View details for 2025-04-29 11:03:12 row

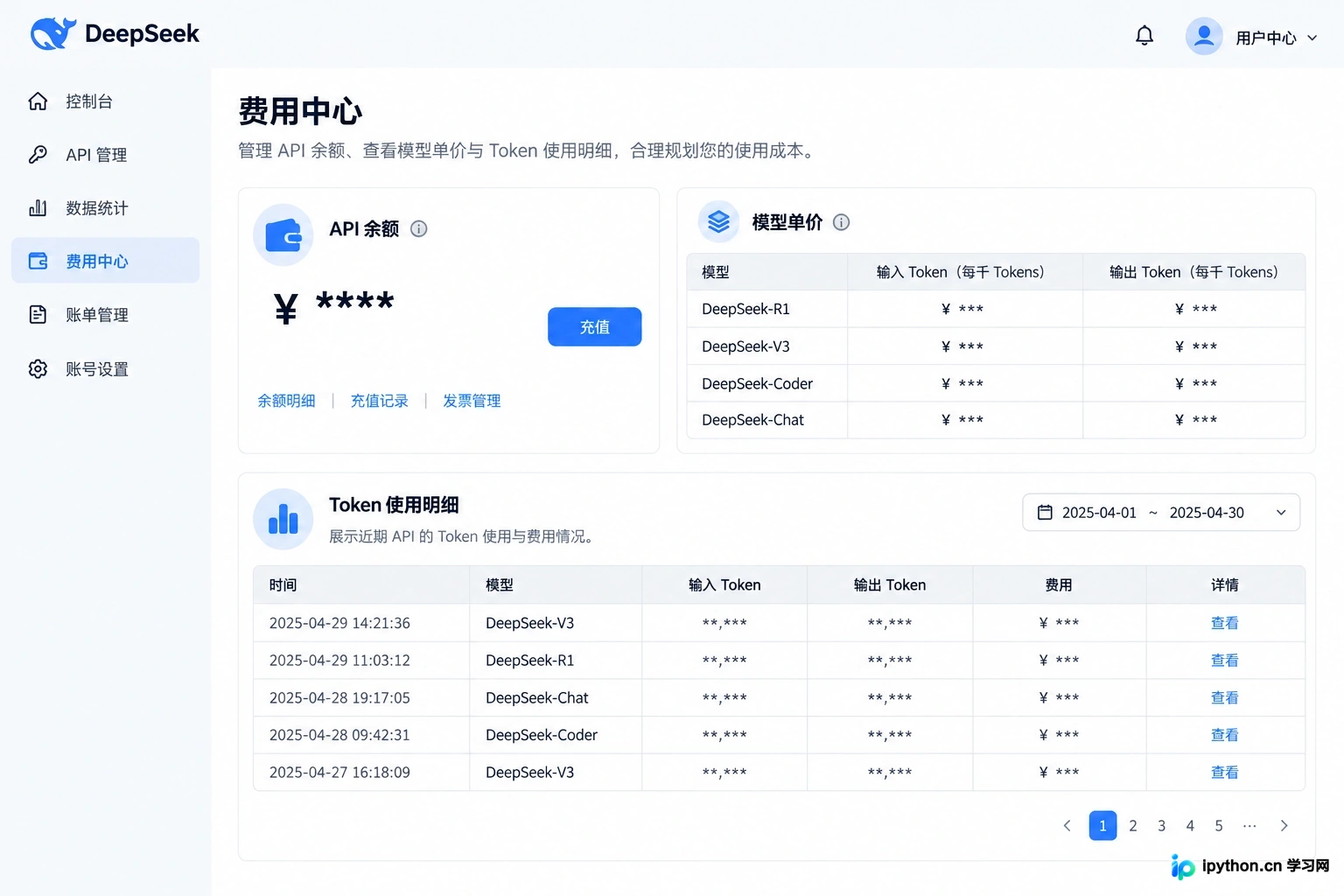pos(1225,661)
